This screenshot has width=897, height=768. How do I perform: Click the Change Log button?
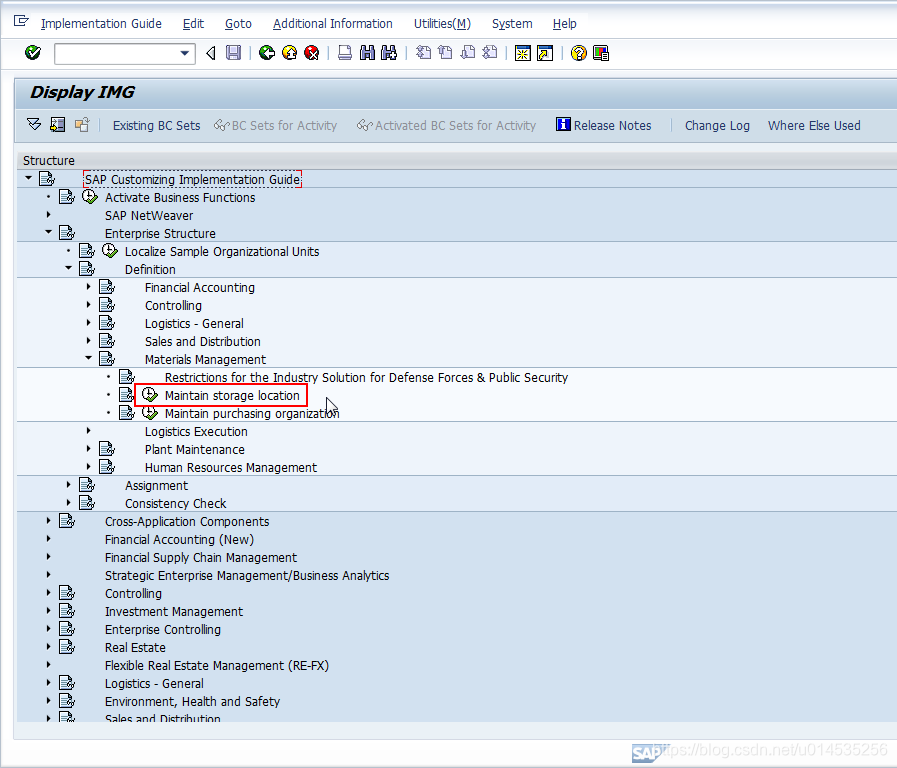tap(717, 125)
